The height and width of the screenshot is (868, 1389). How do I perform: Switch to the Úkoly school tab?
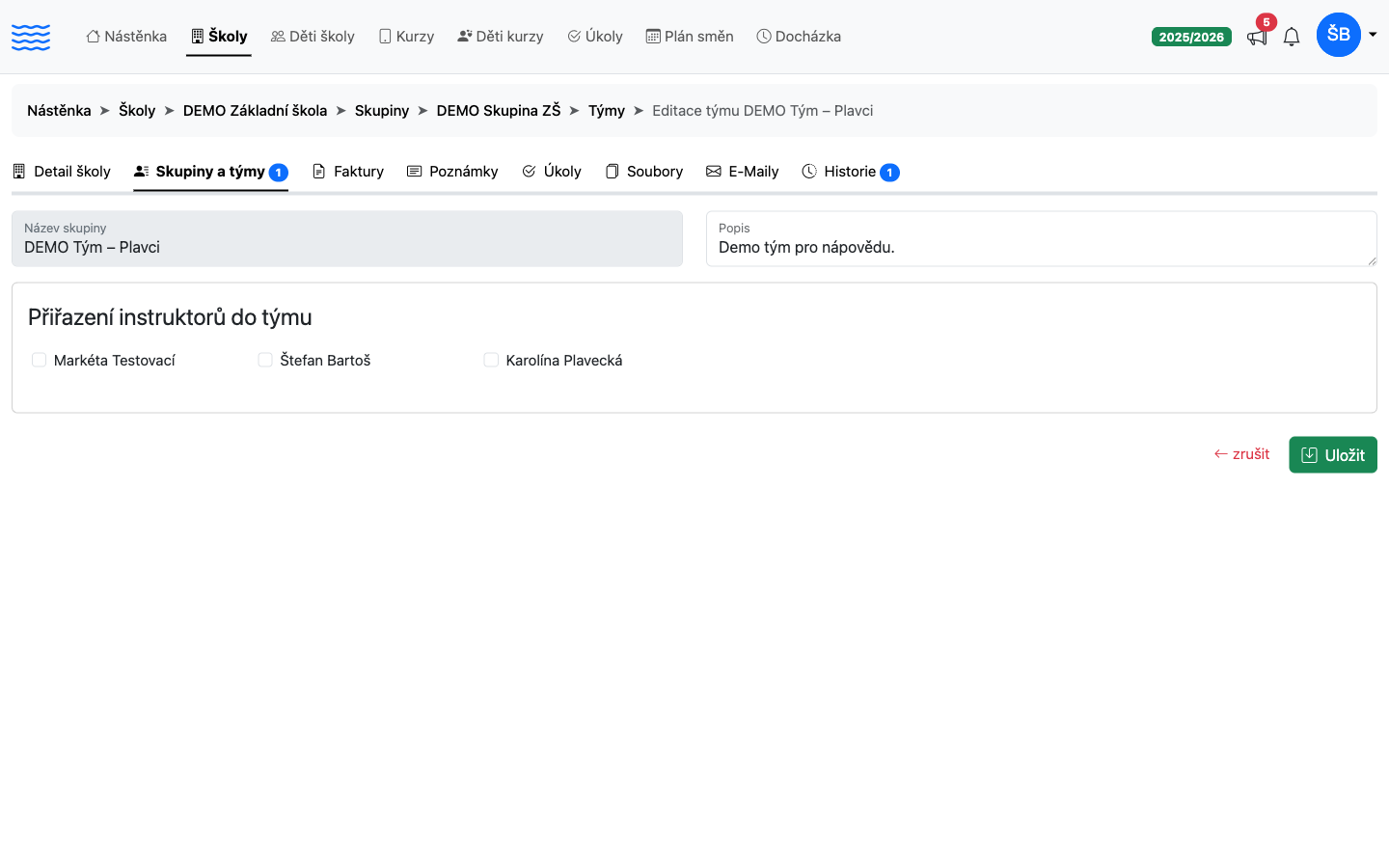click(552, 172)
